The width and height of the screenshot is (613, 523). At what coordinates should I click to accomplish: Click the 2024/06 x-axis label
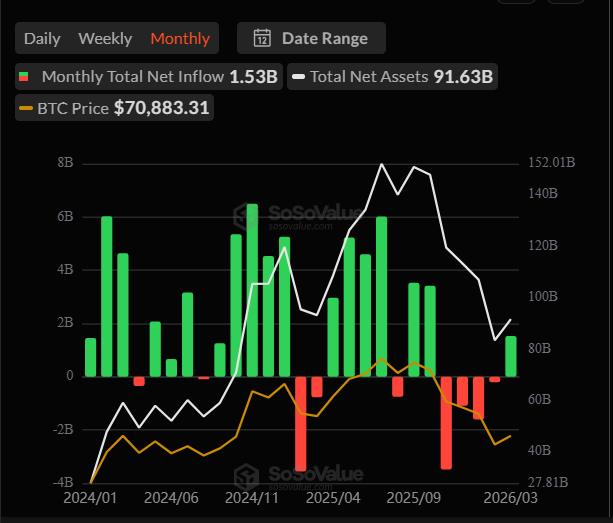[171, 498]
